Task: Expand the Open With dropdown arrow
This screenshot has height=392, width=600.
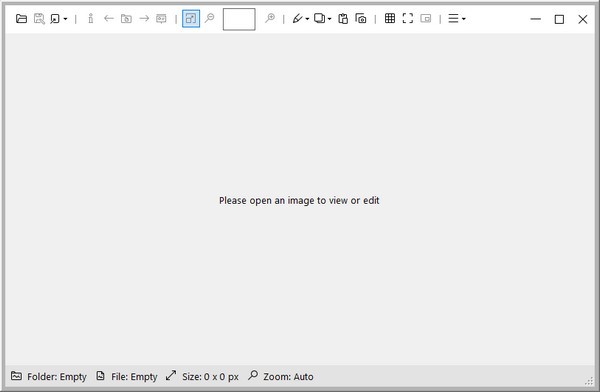Action: (65, 19)
